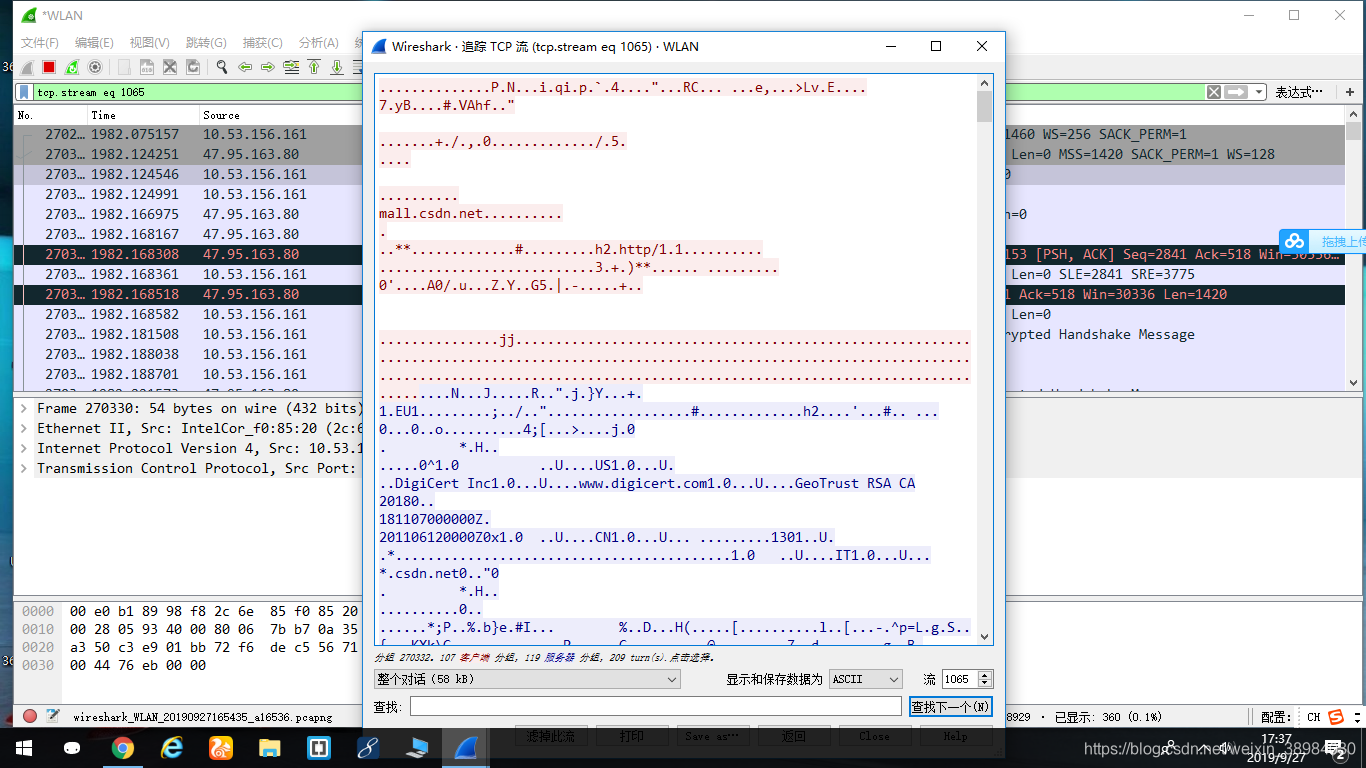Open the 跳转(G) menu
This screenshot has width=1366, height=768.
coord(206,43)
